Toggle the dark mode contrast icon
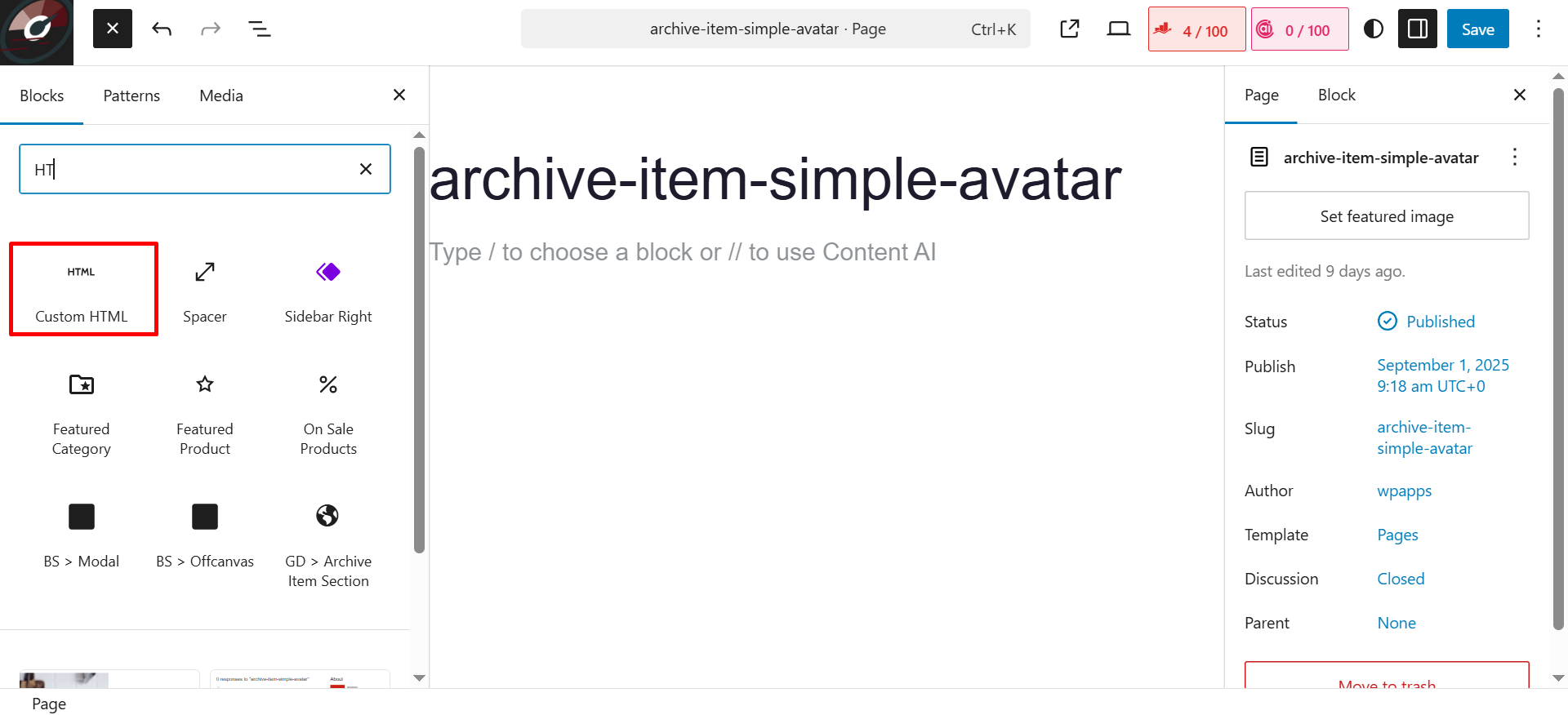The image size is (1568, 715). (1374, 29)
